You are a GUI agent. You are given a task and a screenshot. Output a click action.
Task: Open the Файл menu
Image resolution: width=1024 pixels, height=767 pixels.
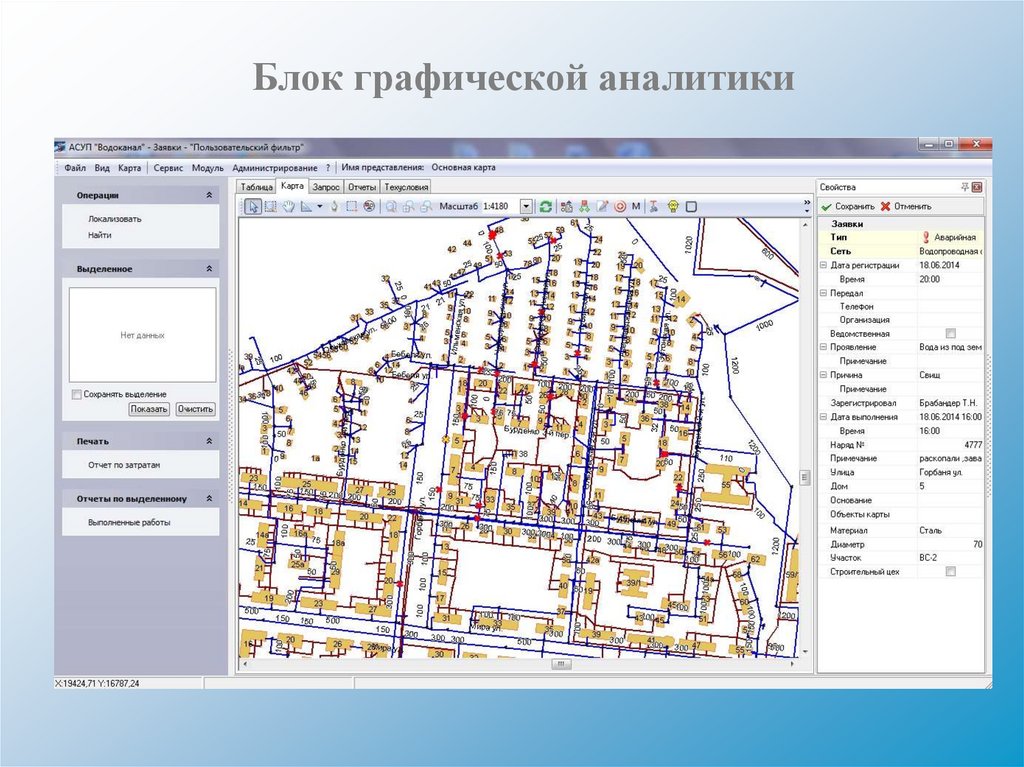coord(75,168)
